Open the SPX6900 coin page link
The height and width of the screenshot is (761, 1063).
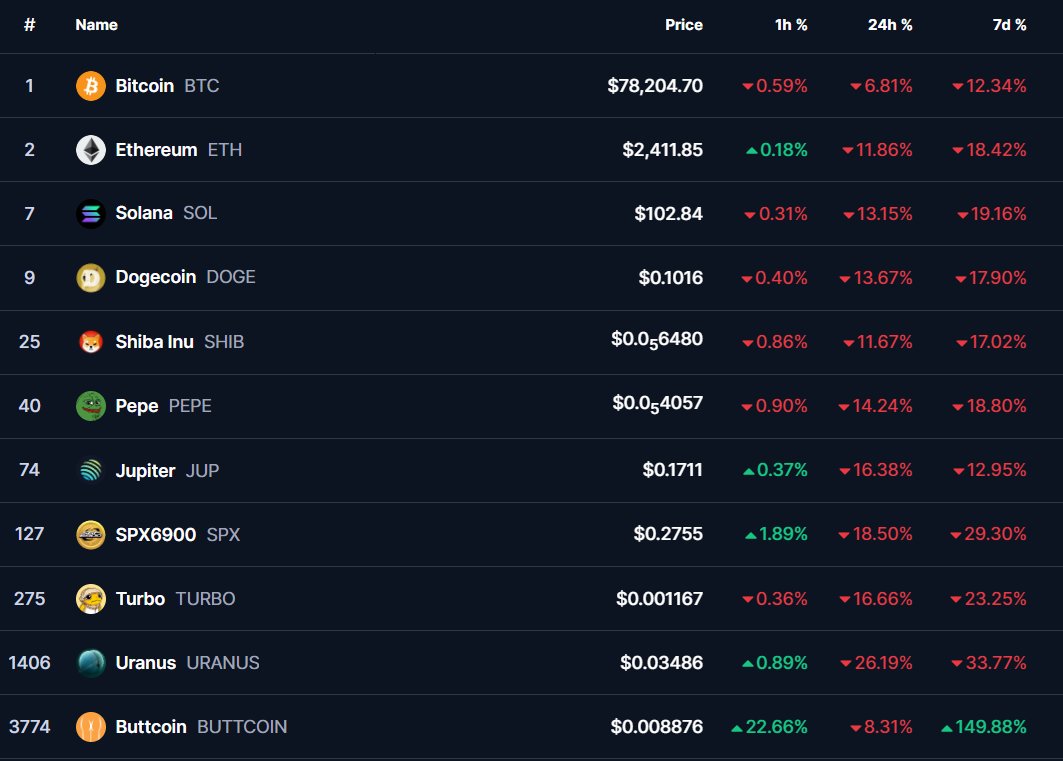pos(155,535)
